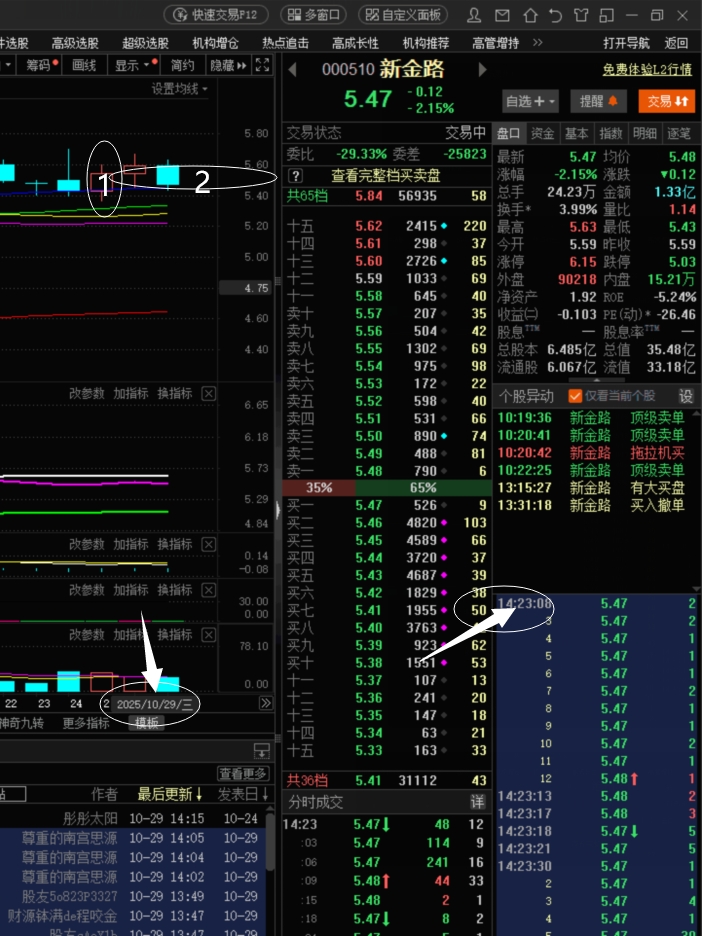The height and width of the screenshot is (936, 702).
Task: Click the timeline double-arrow expand icon
Action: click(x=266, y=704)
